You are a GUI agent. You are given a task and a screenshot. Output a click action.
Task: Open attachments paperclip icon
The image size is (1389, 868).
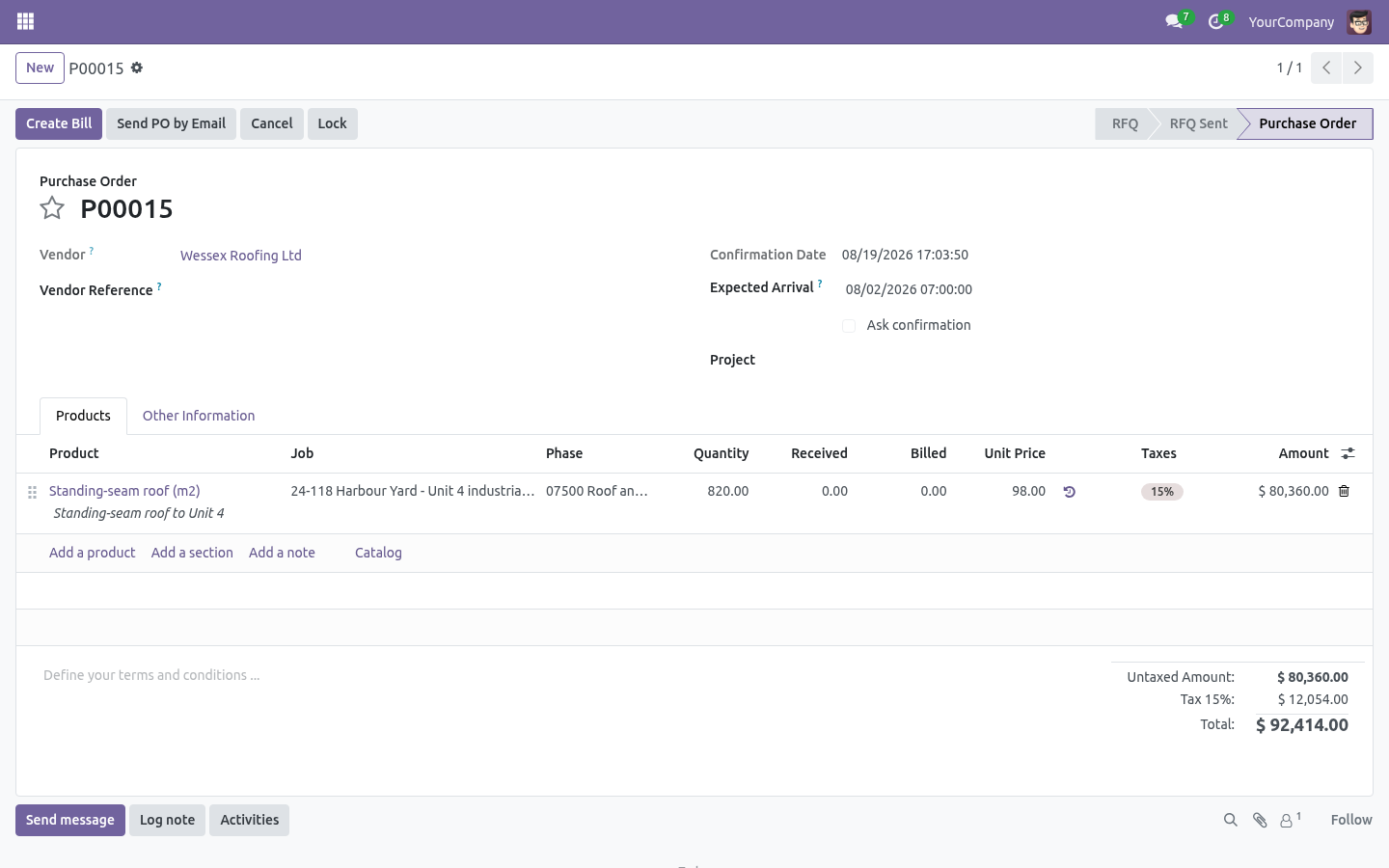pyautogui.click(x=1260, y=820)
